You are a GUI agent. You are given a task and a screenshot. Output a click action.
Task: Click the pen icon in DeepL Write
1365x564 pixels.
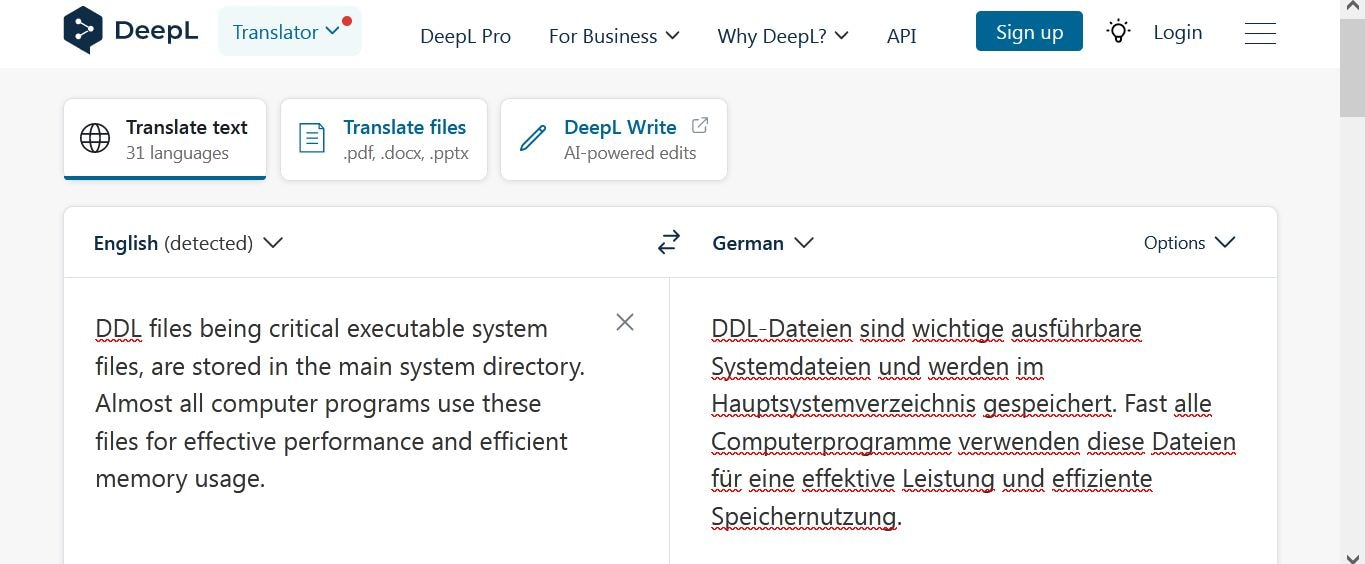click(x=533, y=138)
